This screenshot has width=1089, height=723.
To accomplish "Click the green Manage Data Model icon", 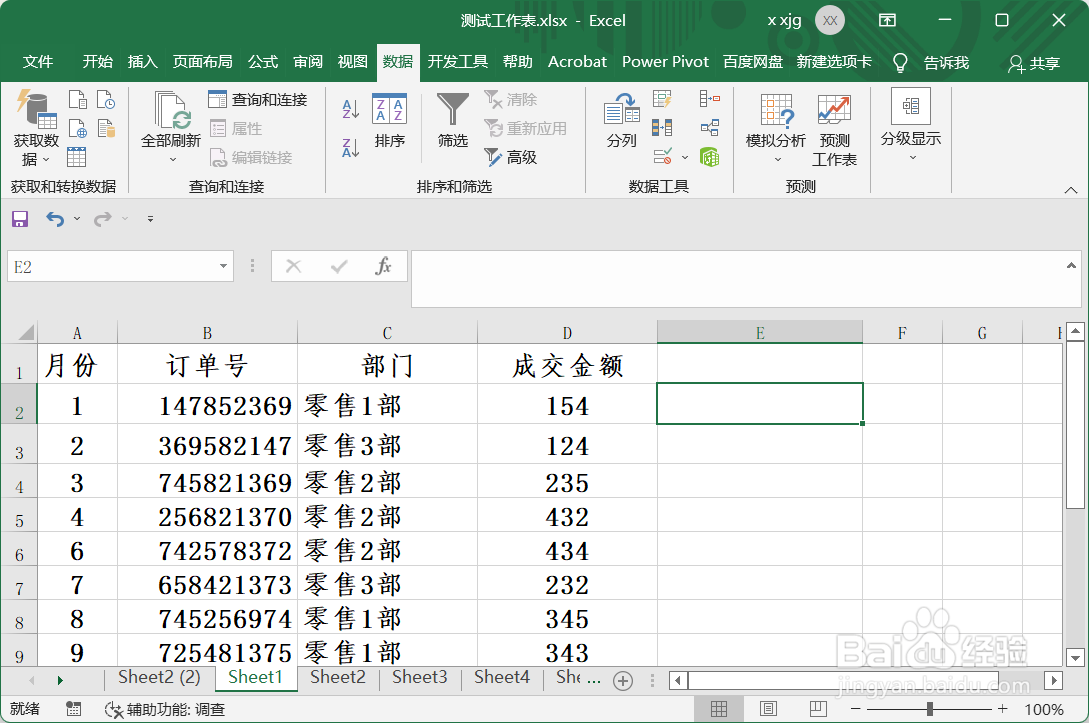I will coord(710,157).
